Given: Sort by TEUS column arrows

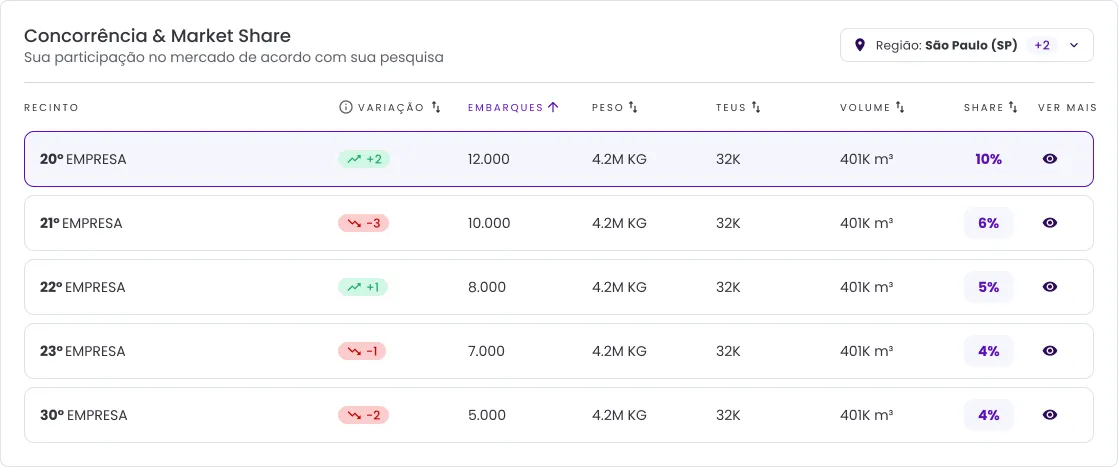Looking at the screenshot, I should pyautogui.click(x=756, y=107).
